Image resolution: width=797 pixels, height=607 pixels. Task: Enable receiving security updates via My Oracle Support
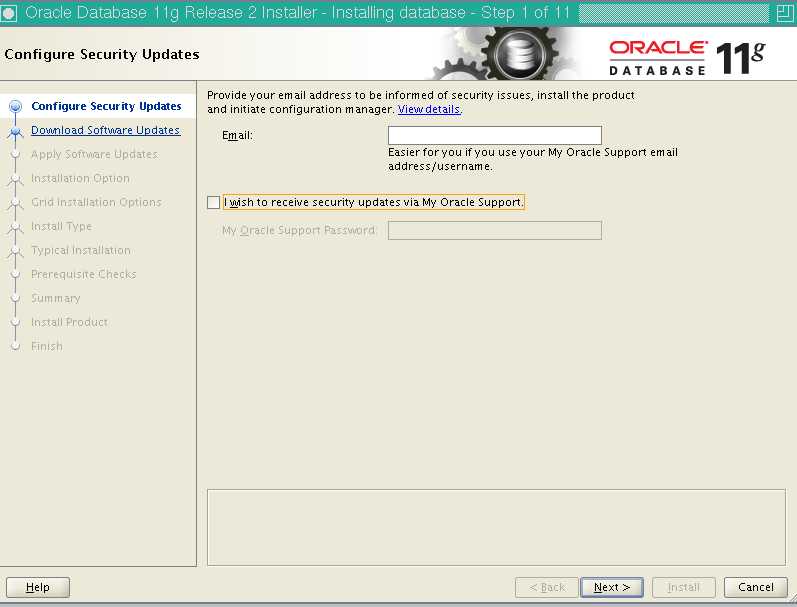[213, 202]
